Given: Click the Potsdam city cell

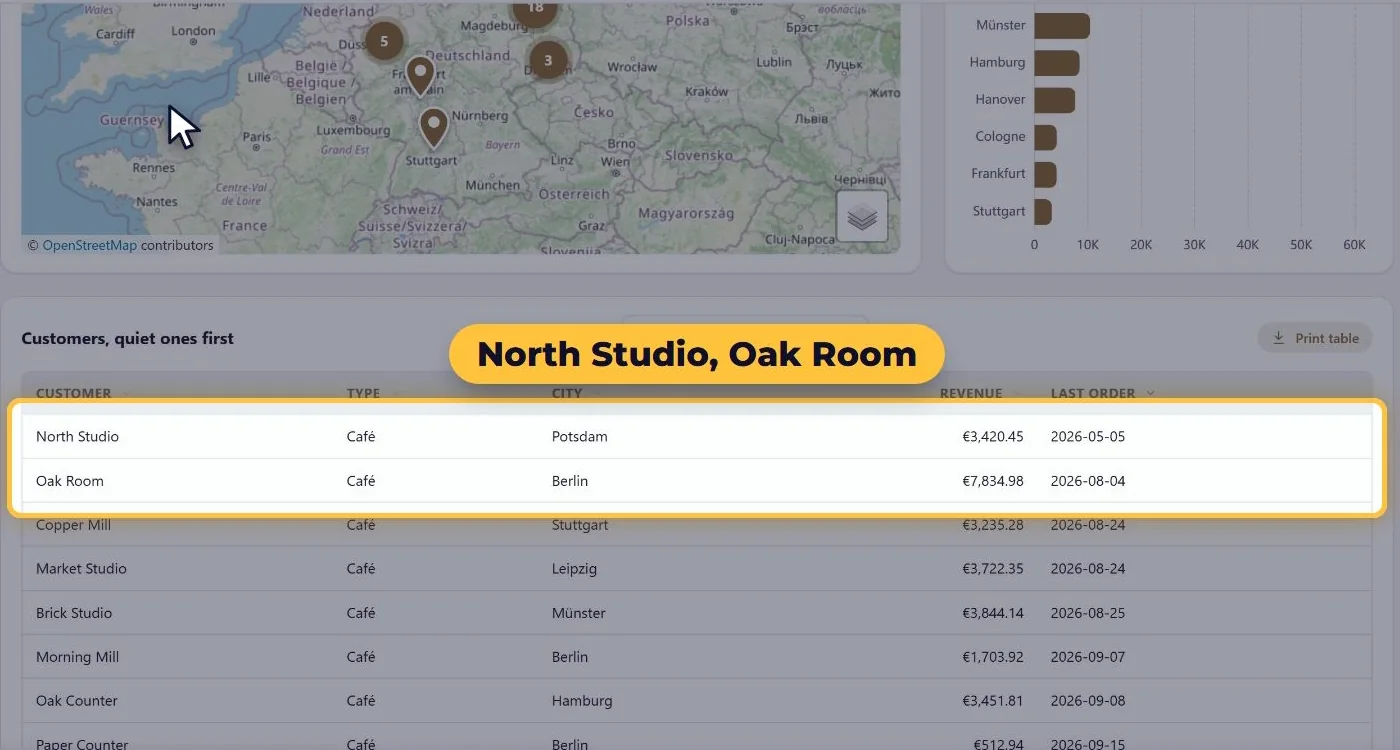Looking at the screenshot, I should [580, 437].
